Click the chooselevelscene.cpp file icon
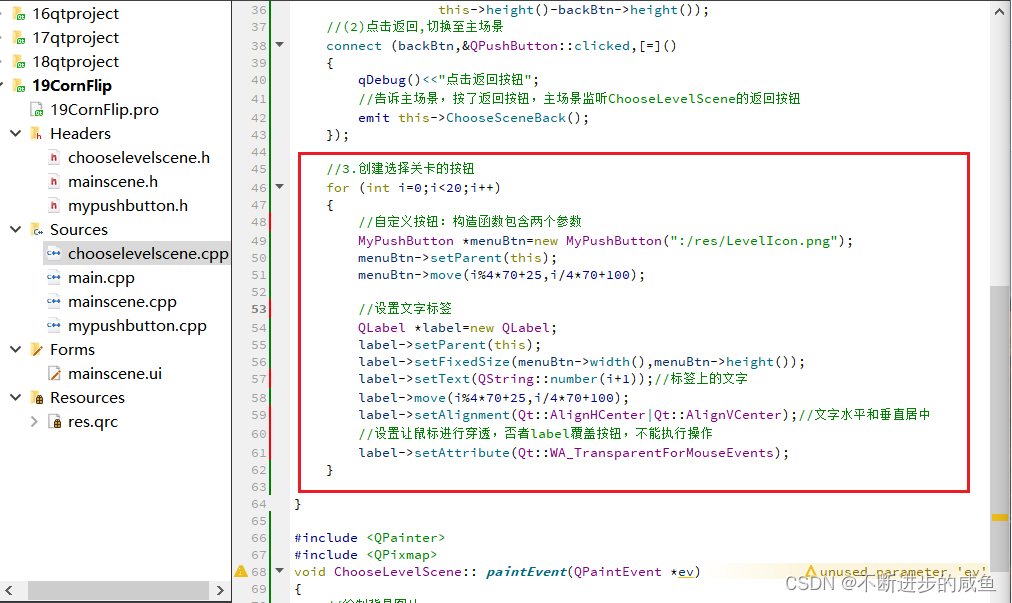The width and height of the screenshot is (1012, 603). click(x=54, y=254)
